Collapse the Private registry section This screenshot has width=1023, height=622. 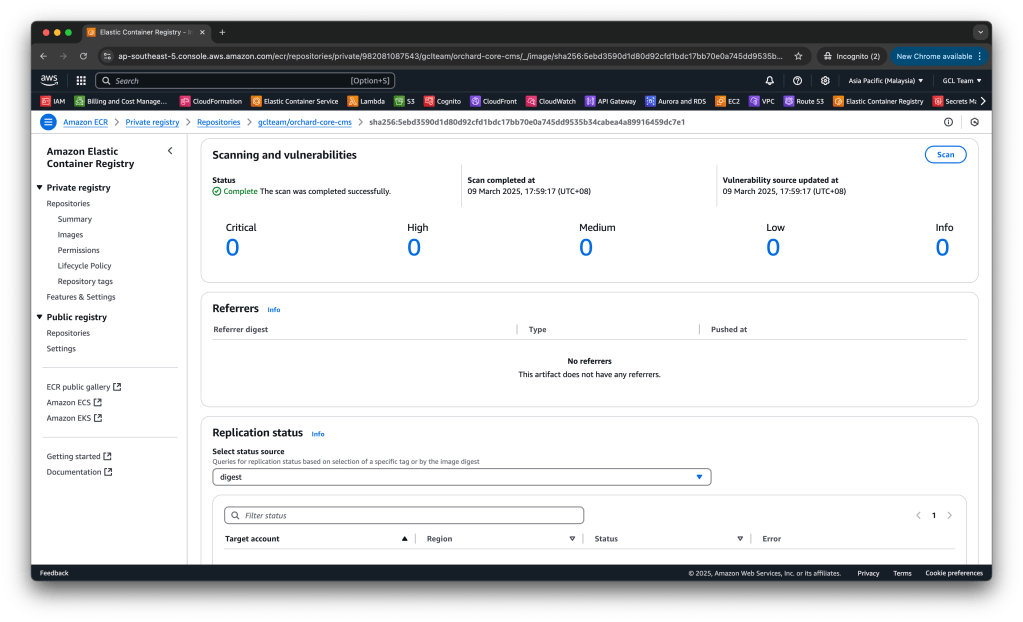tap(39, 188)
